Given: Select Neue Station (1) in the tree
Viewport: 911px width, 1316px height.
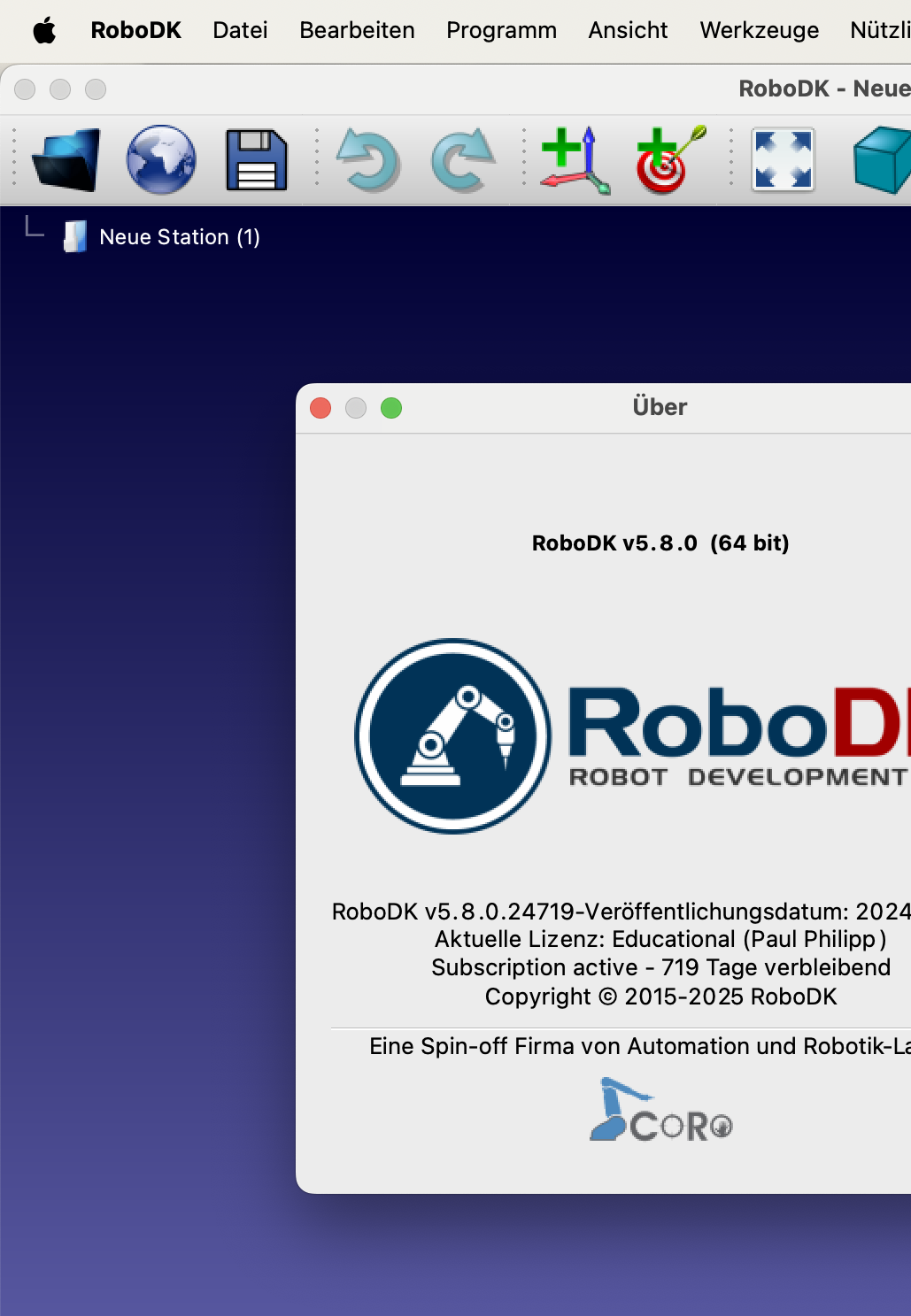Looking at the screenshot, I should pos(180,237).
